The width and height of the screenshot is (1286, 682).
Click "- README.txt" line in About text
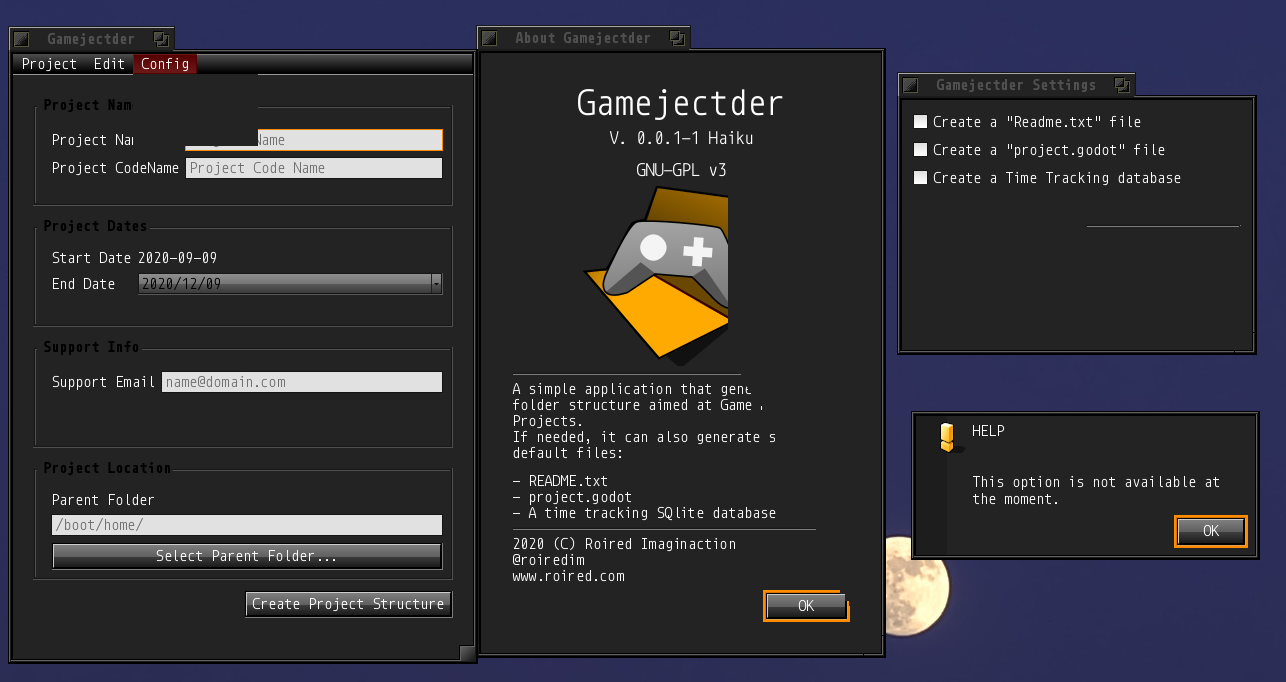pos(560,481)
